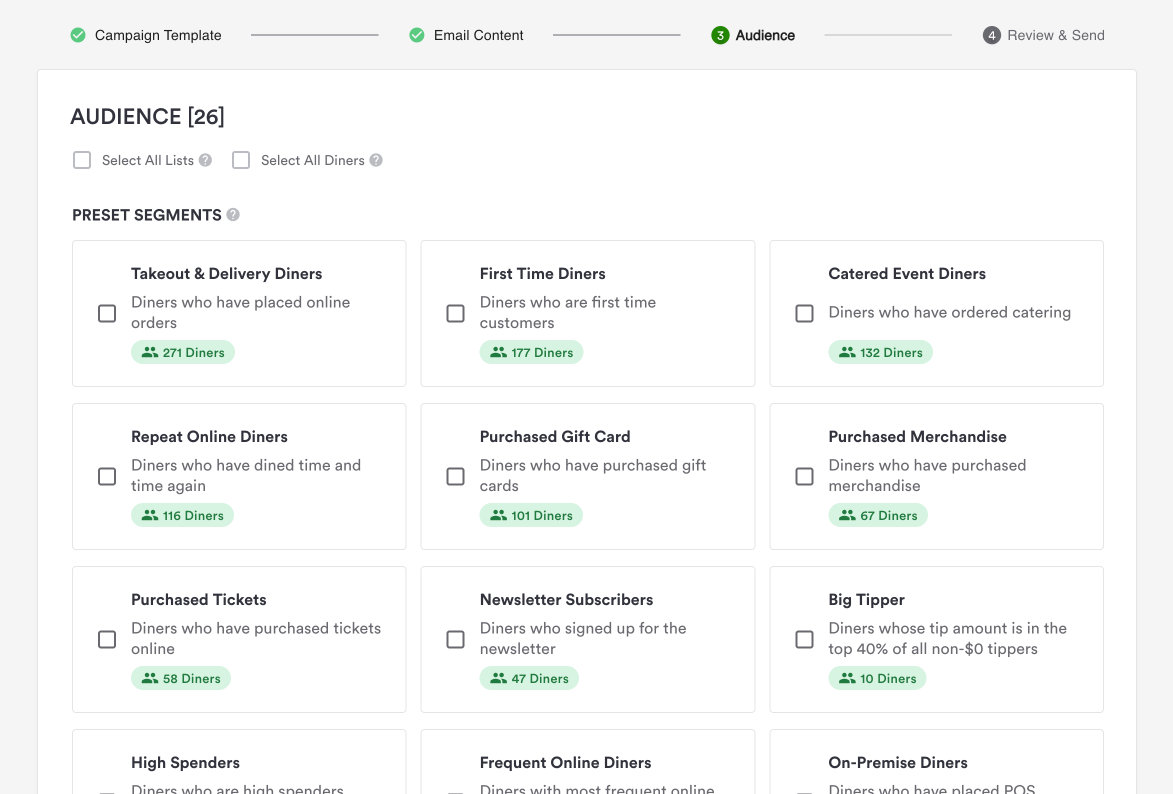The image size is (1173, 794).
Task: Enable the Select All Diners checkbox
Action: tap(241, 160)
